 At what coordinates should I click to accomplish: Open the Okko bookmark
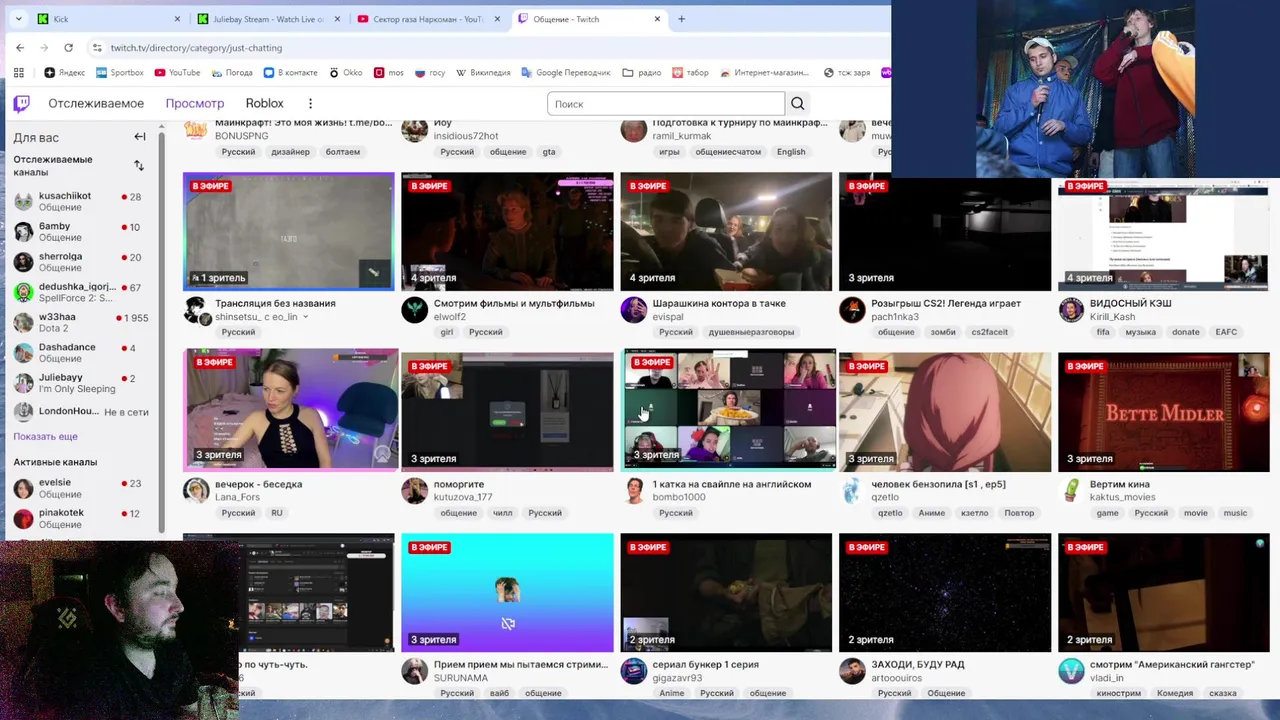pyautogui.click(x=346, y=72)
